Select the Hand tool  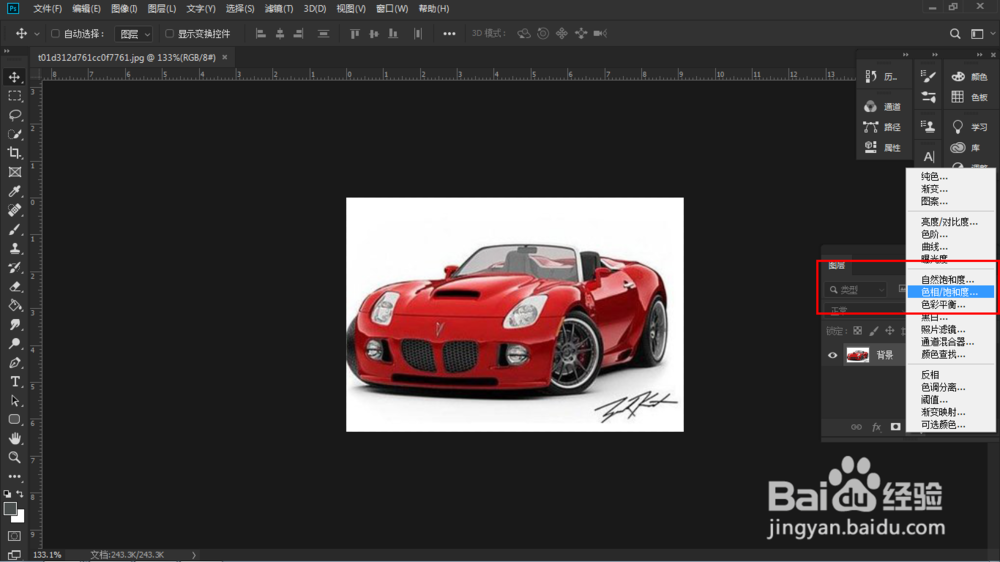[x=14, y=439]
